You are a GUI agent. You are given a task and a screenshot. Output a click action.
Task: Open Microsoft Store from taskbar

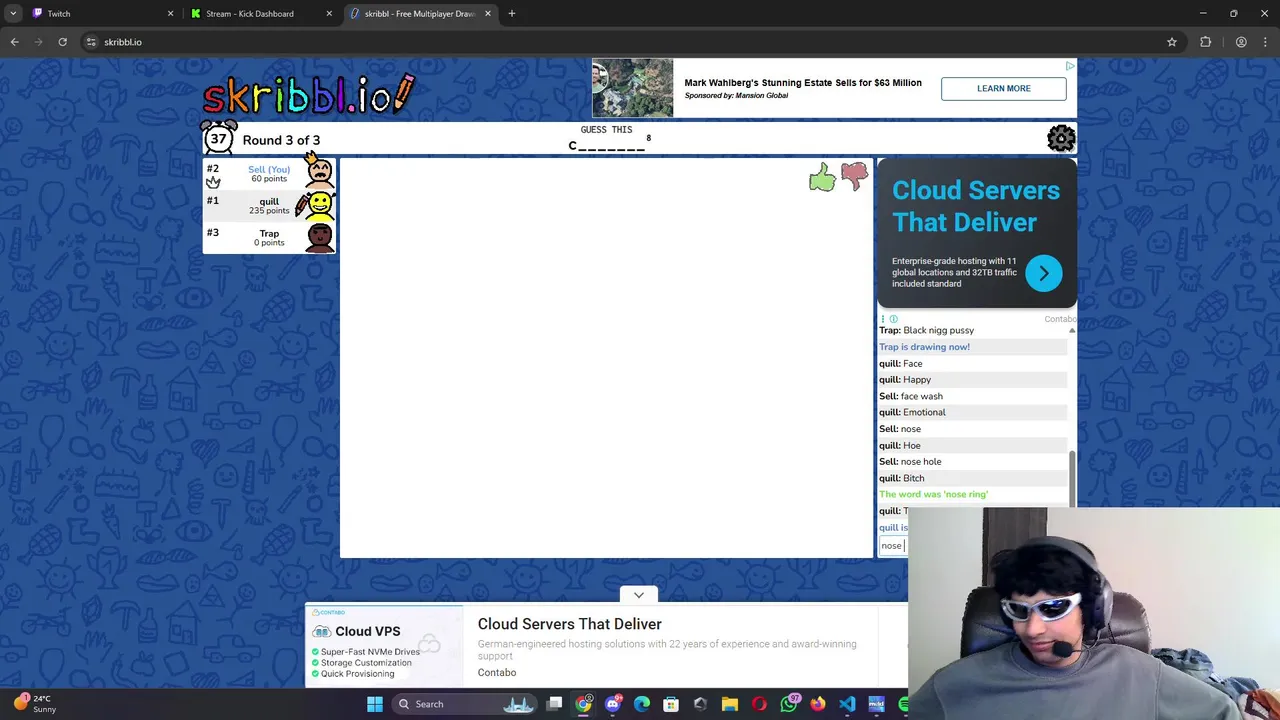671,704
